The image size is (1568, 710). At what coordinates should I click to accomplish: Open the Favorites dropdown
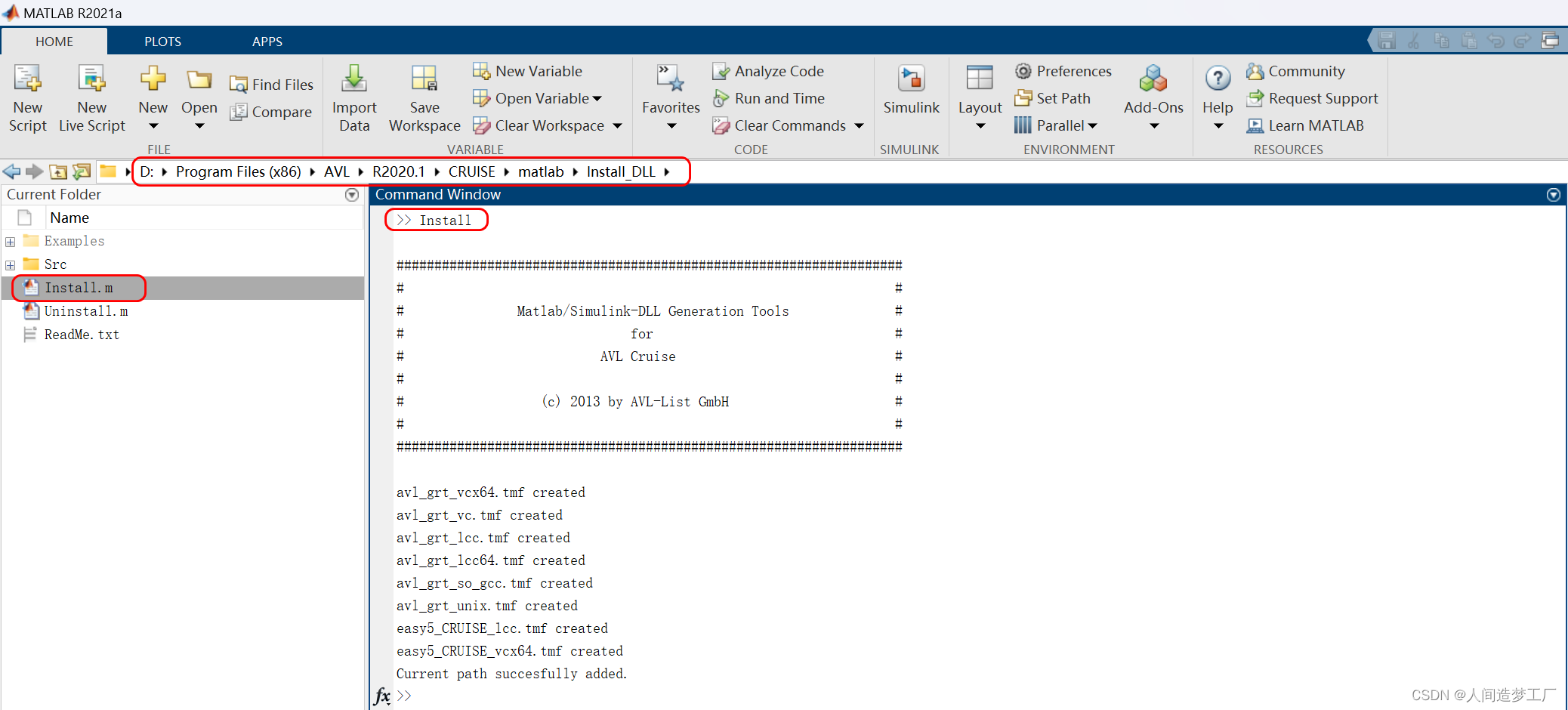[671, 126]
